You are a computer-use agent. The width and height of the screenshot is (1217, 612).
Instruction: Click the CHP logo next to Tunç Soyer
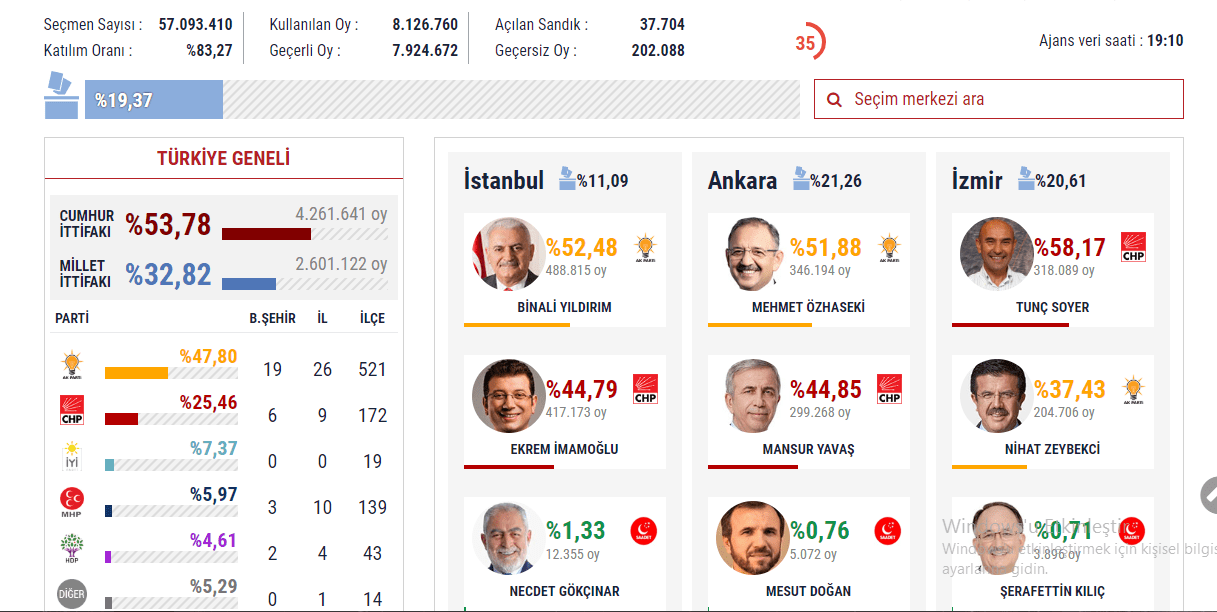tap(1132, 247)
